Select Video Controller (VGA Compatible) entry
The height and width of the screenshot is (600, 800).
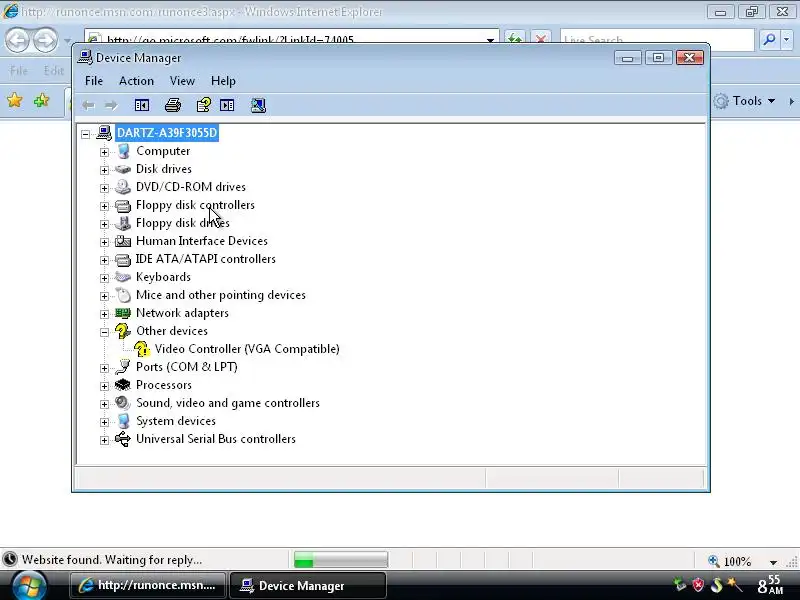click(247, 349)
